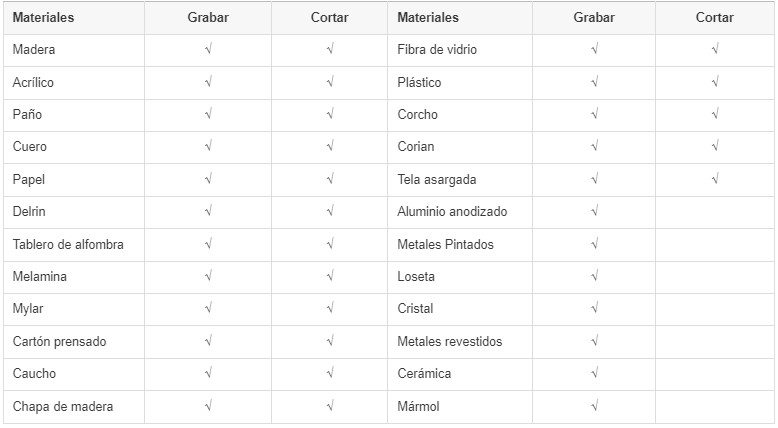Image resolution: width=778 pixels, height=428 pixels.
Task: Click the Cartón prensado material cell
Action: tap(74, 341)
